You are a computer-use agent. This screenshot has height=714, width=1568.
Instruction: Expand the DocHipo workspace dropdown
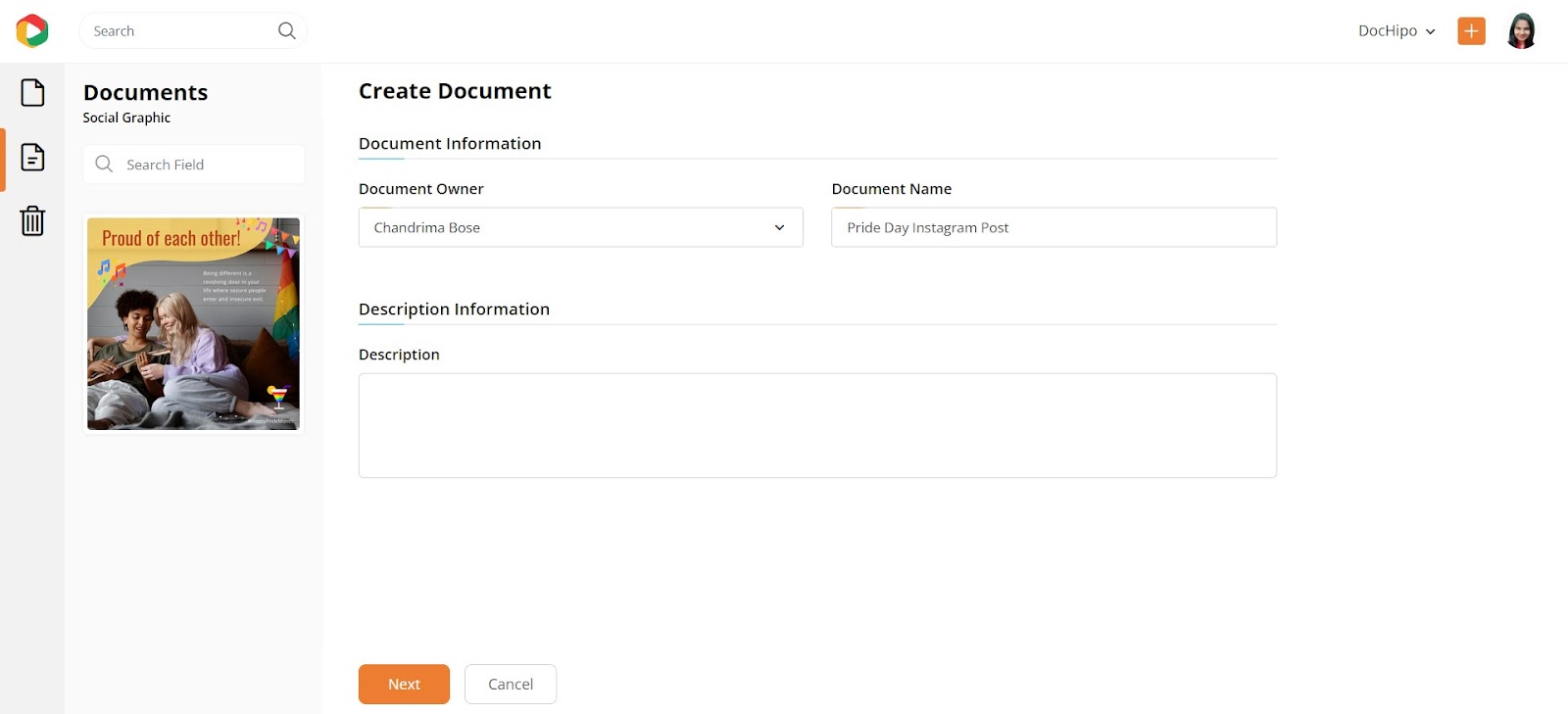[1396, 30]
